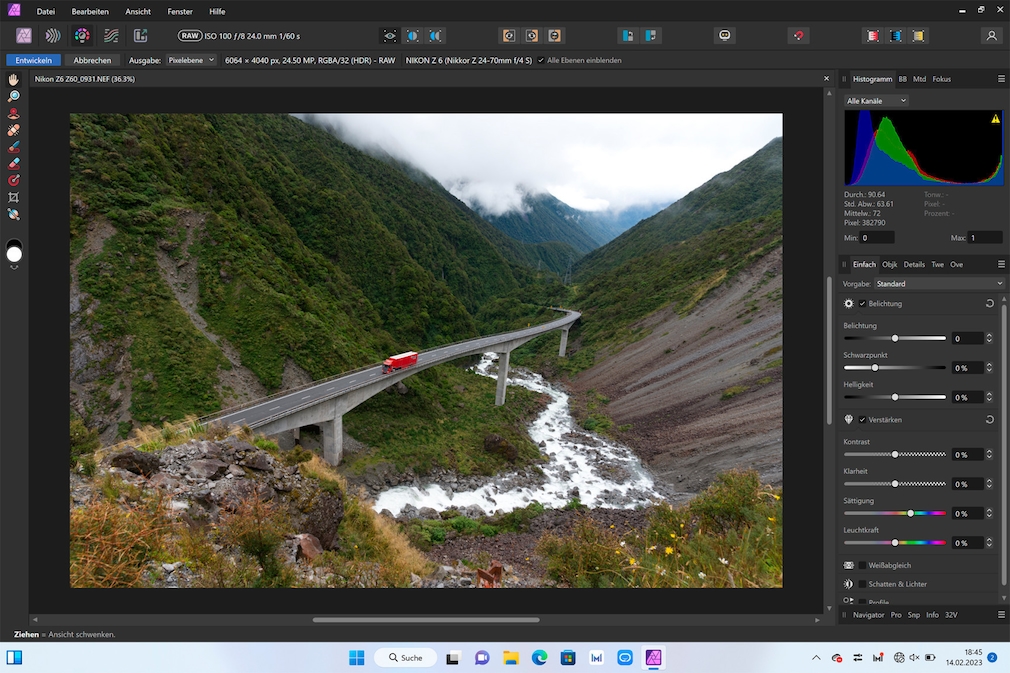Screen dimensions: 1010x673
Task: Open the account profile icon
Action: [x=991, y=35]
